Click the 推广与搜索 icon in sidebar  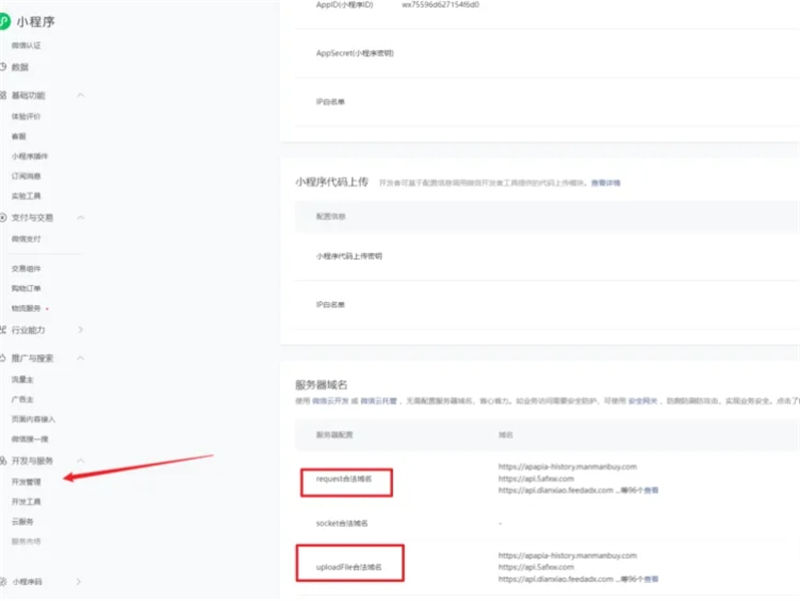(x=4, y=357)
